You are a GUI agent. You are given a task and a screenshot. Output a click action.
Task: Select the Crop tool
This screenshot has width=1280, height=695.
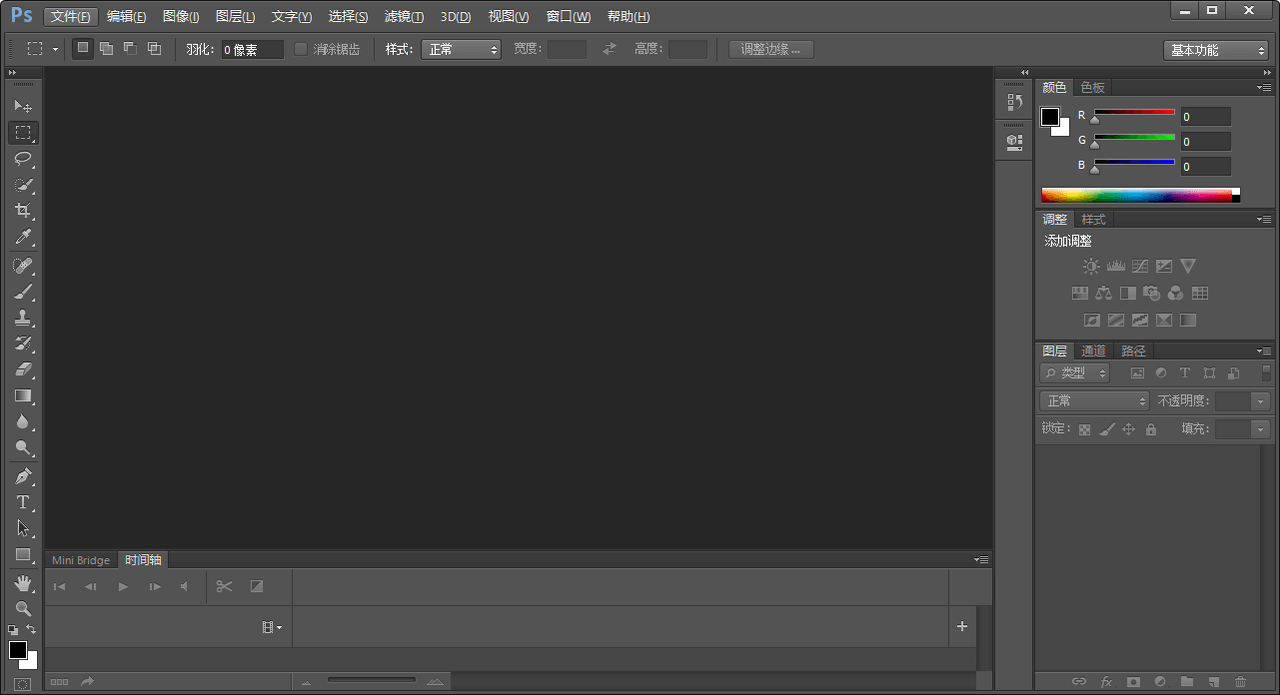click(23, 210)
